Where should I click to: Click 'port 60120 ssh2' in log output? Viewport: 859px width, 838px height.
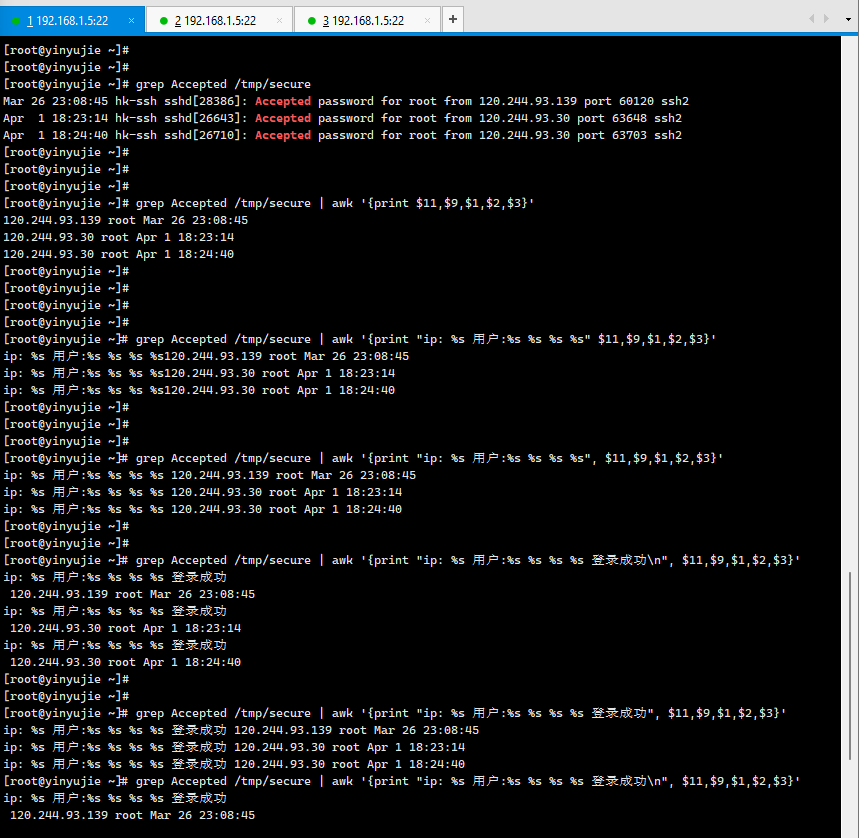click(x=636, y=101)
